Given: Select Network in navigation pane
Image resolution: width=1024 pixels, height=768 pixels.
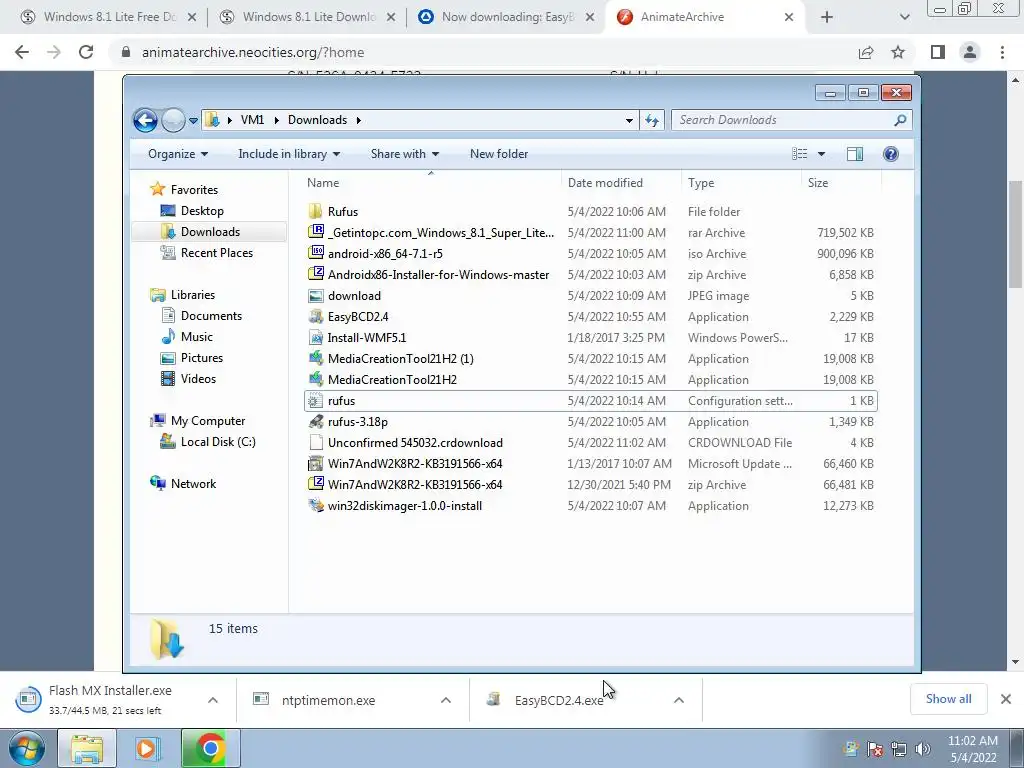Looking at the screenshot, I should click(193, 484).
